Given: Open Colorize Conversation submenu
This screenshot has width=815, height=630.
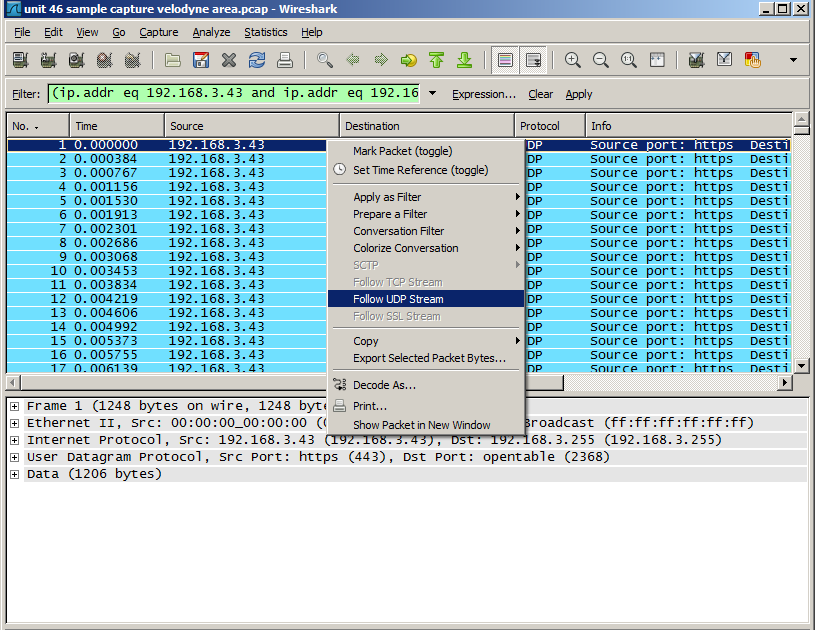Looking at the screenshot, I should pyautogui.click(x=426, y=248).
